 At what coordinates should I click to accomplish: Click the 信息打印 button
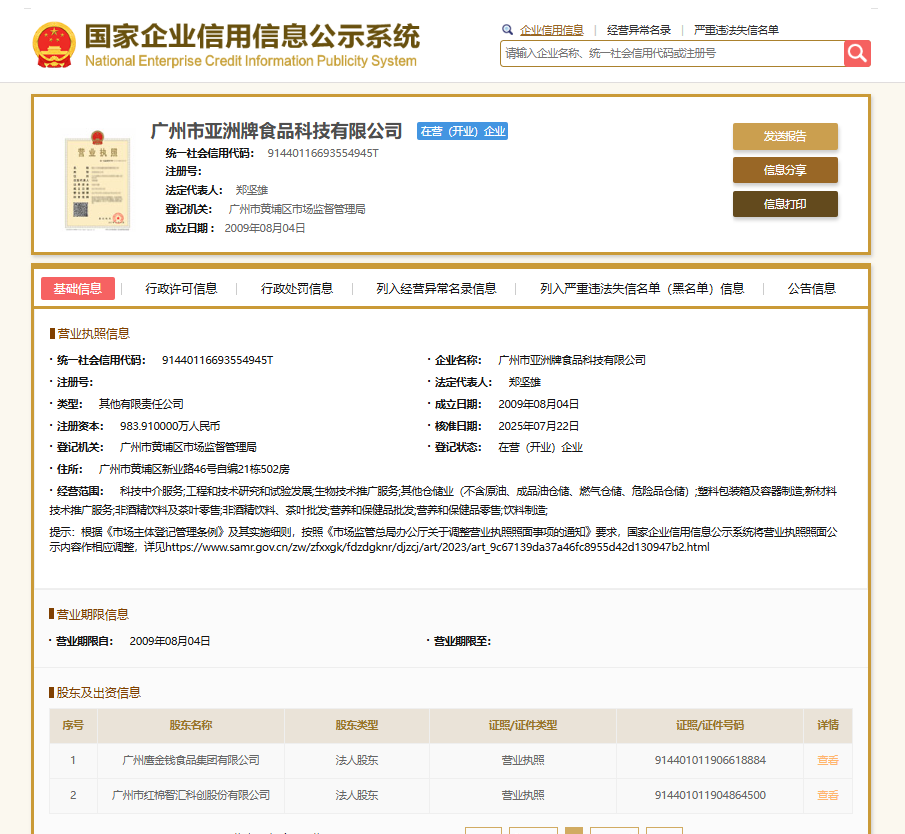(785, 204)
